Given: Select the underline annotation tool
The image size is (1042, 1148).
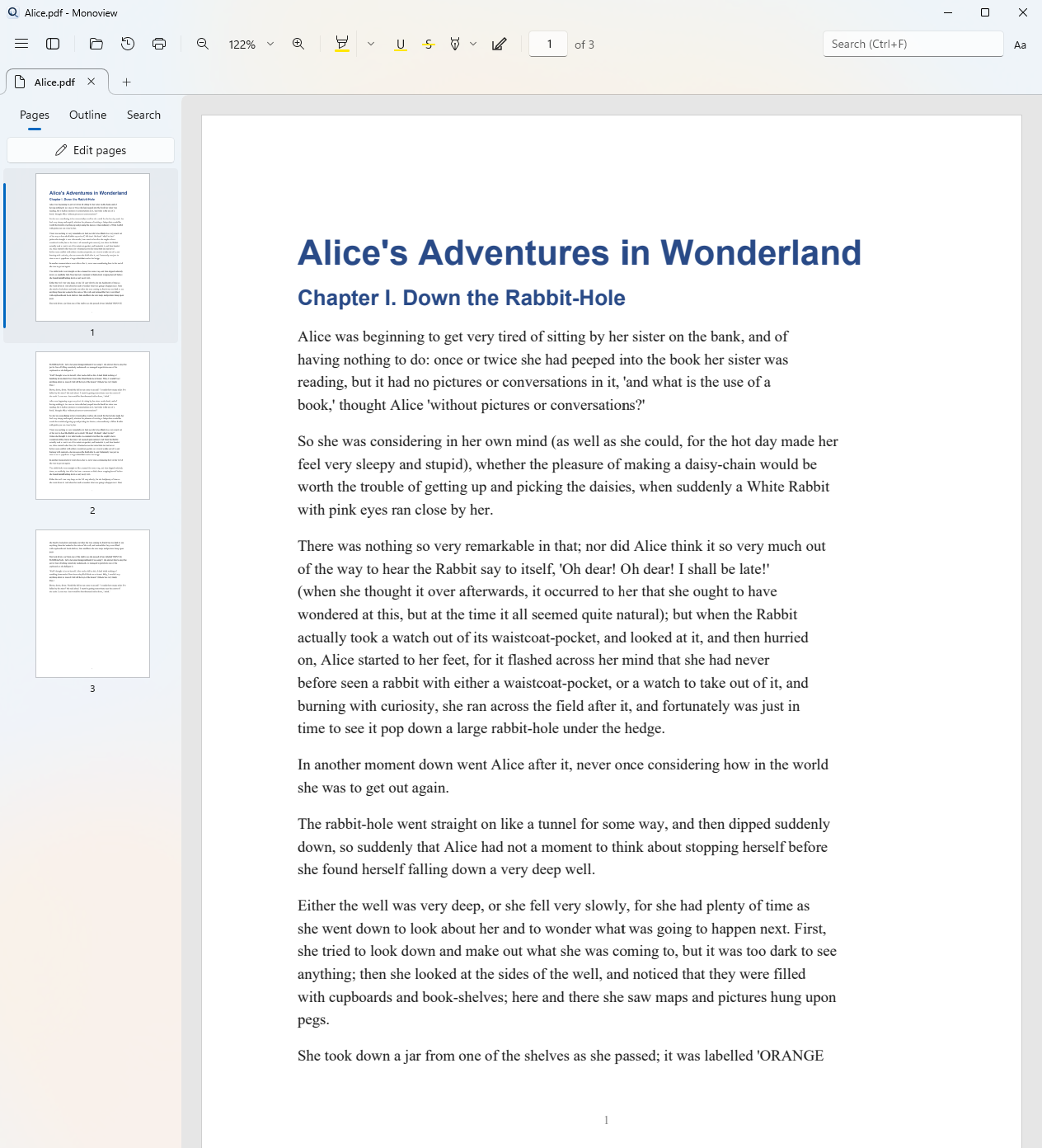Looking at the screenshot, I should 401,45.
